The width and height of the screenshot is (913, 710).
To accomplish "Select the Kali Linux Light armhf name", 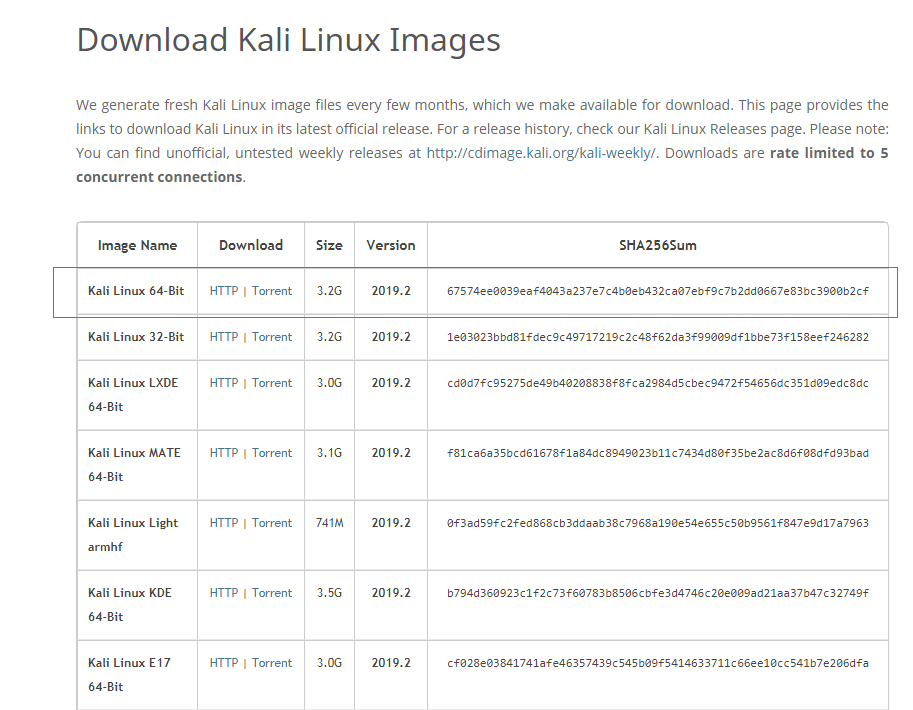I will (133, 534).
